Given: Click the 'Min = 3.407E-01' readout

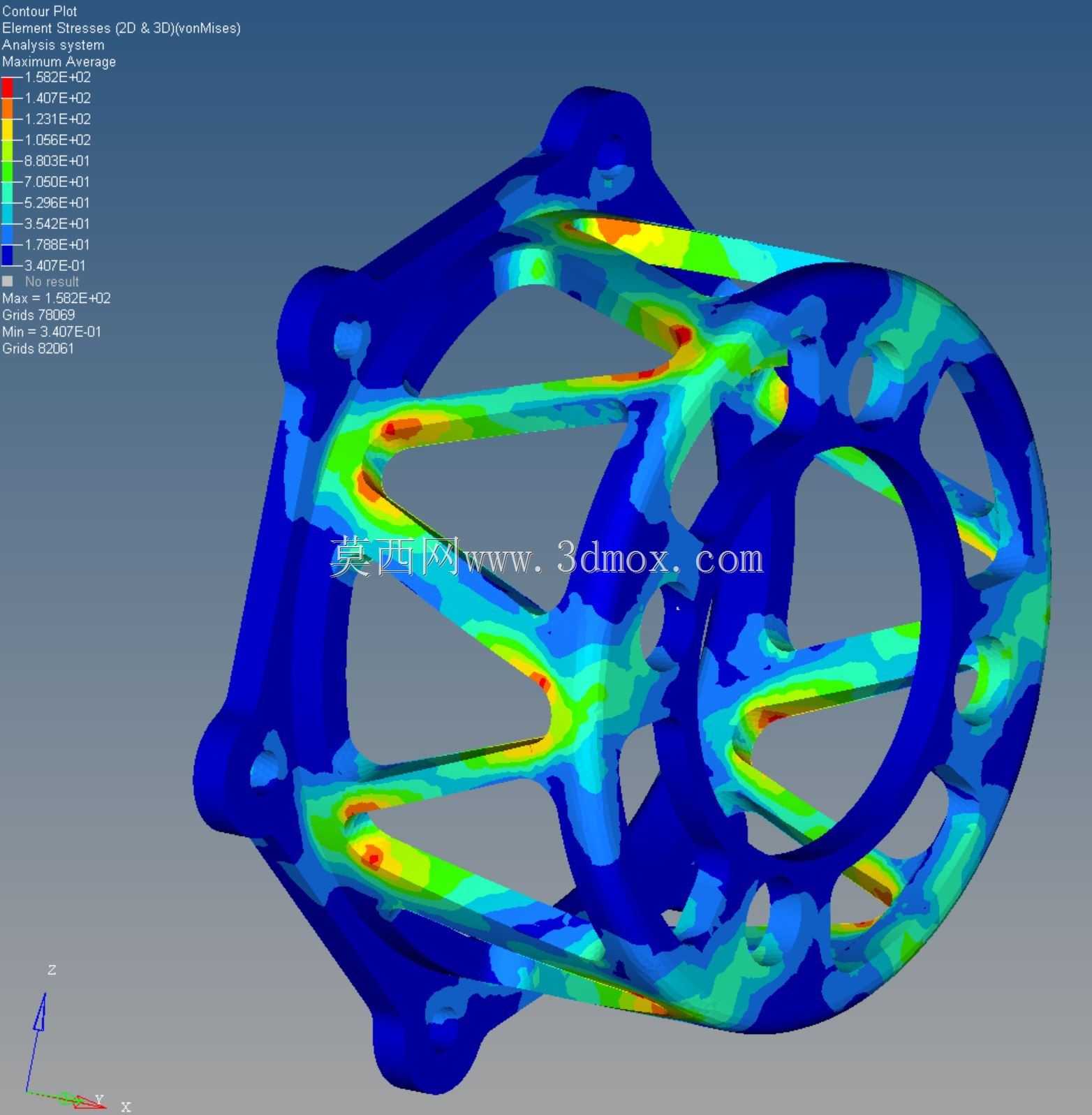Looking at the screenshot, I should click(52, 332).
